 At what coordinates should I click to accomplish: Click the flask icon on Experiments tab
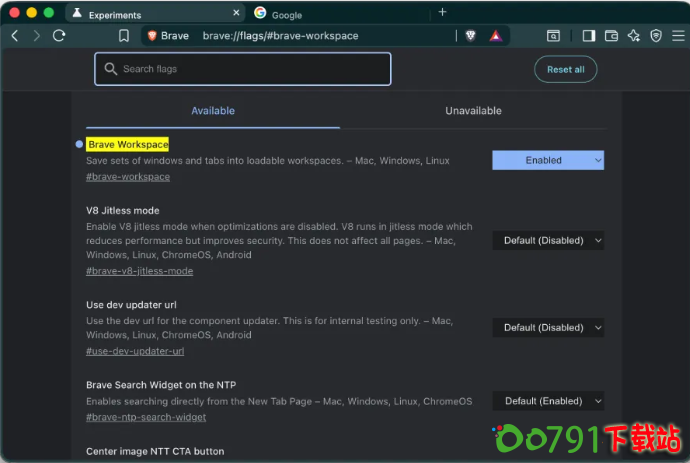(x=77, y=13)
